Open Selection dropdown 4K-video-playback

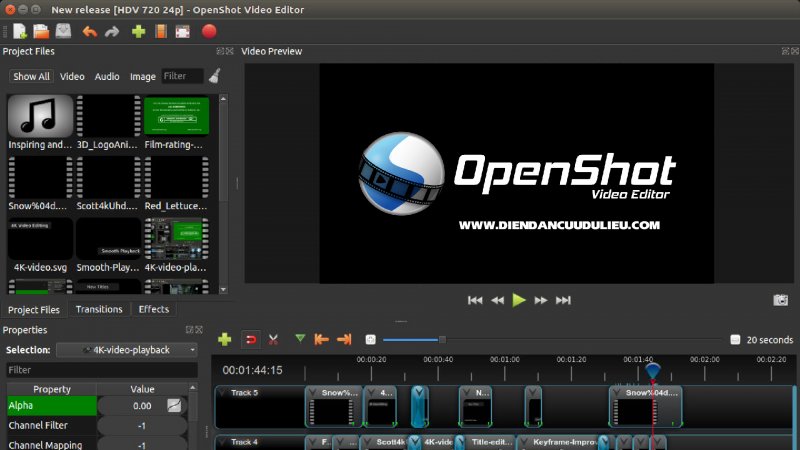pyautogui.click(x=127, y=350)
